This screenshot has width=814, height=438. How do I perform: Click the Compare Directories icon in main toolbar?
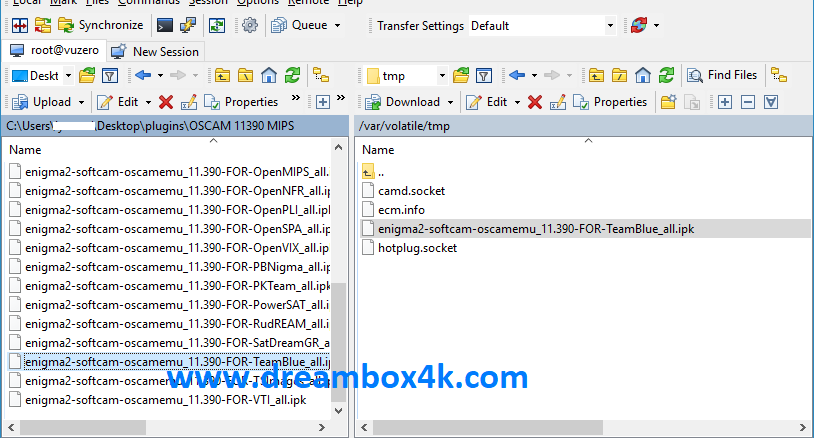tap(20, 25)
